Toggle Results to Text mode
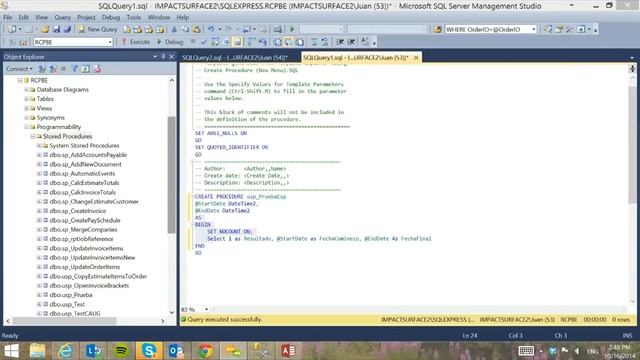640x360 pixels. 278,42
